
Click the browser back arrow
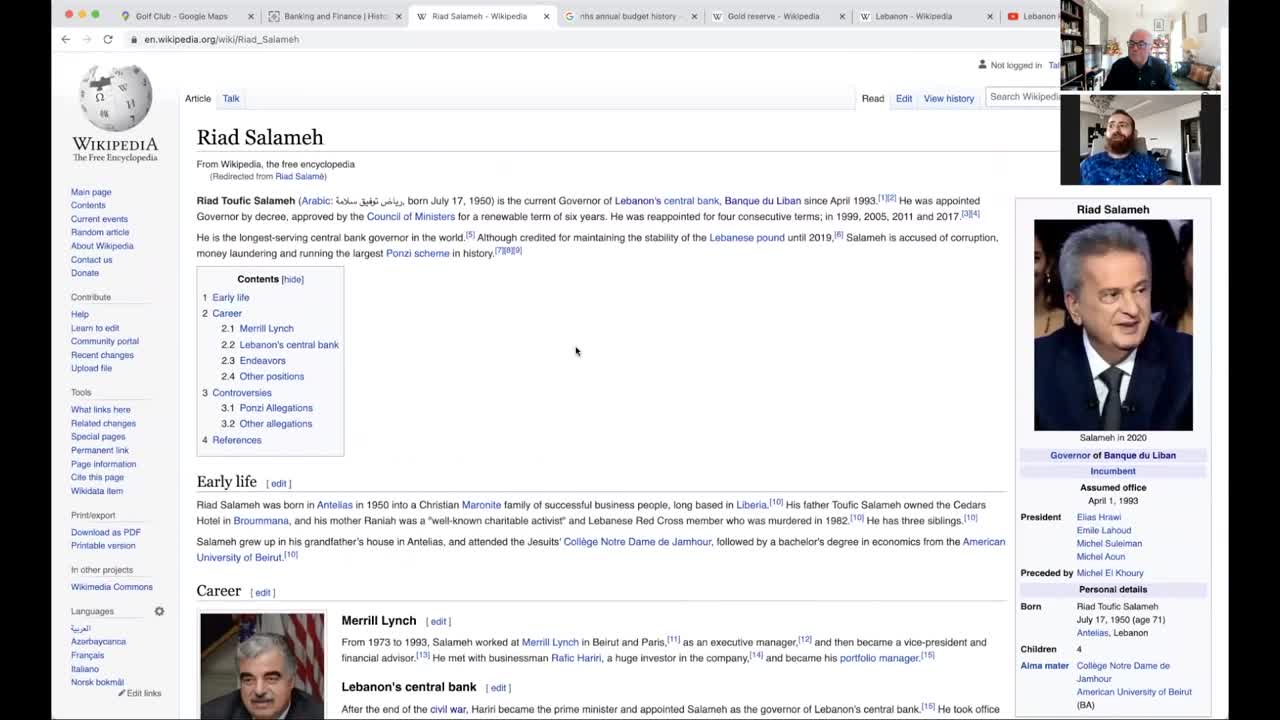[66, 39]
